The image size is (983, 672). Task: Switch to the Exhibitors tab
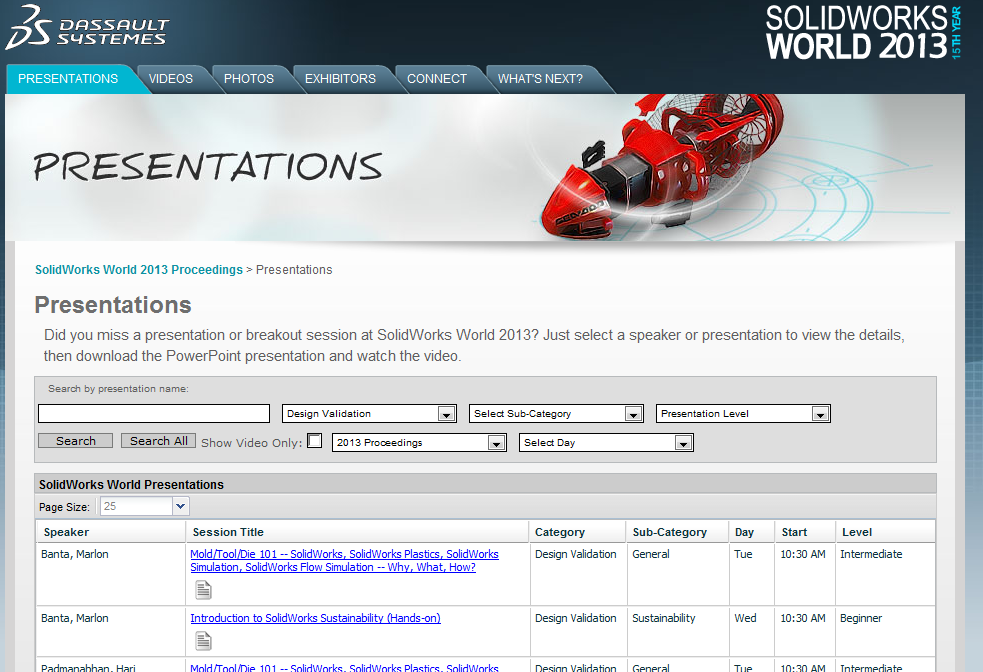(x=340, y=79)
